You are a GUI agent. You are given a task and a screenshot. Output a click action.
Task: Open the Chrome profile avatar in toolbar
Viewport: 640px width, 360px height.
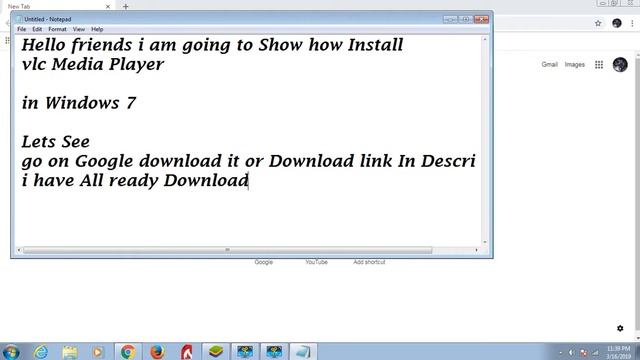point(617,23)
